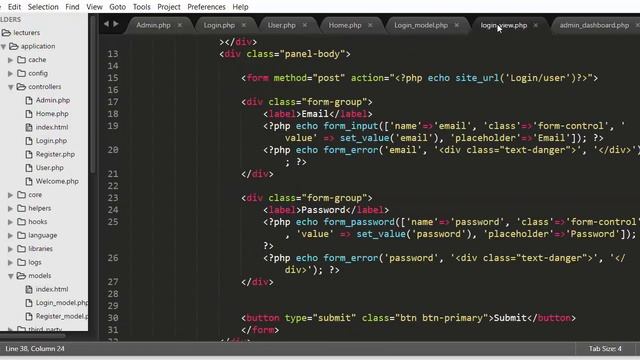The height and width of the screenshot is (360, 640).
Task: Expand the helpers folder
Action: tap(11, 209)
